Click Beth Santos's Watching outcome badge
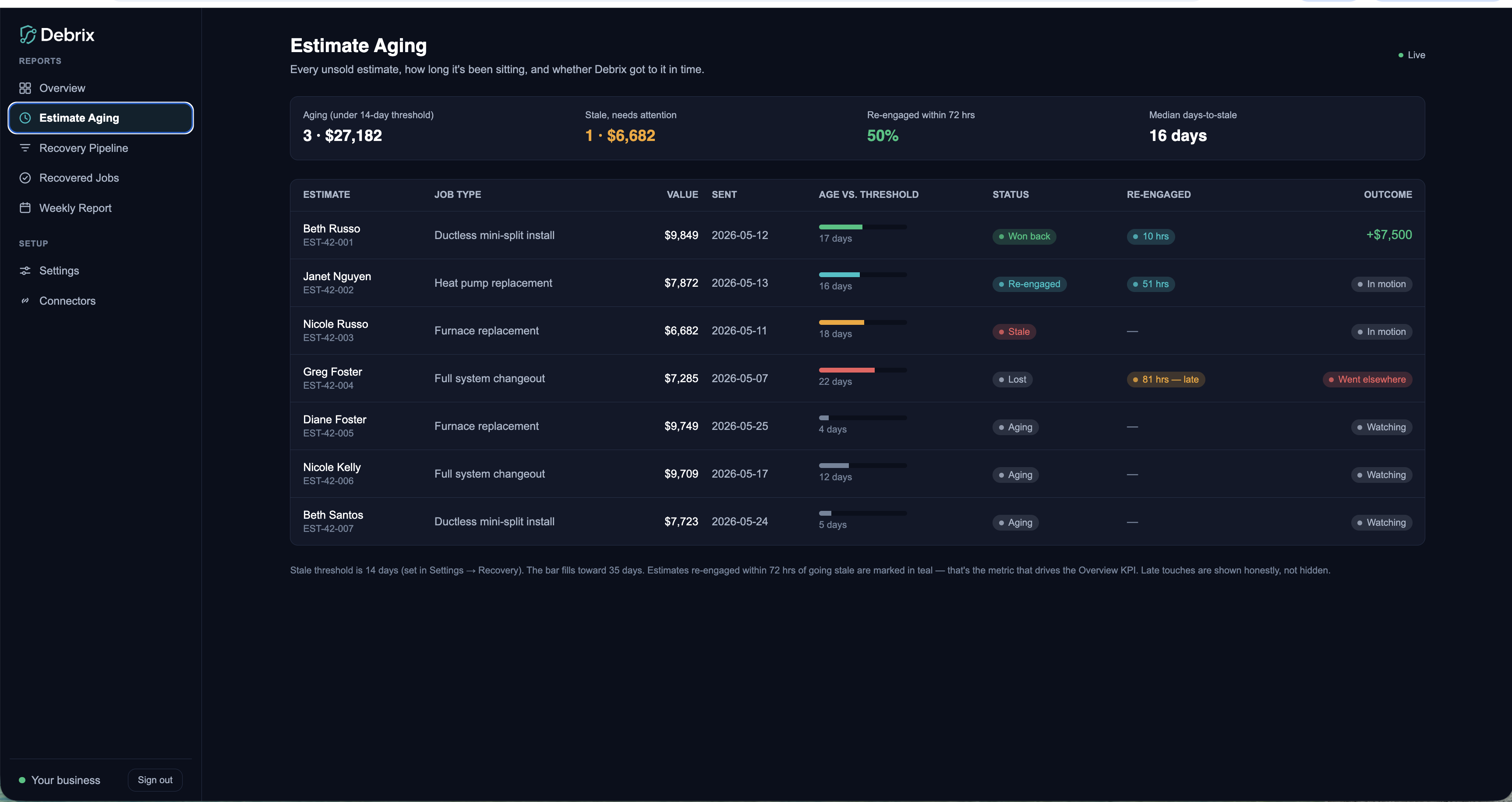 coord(1381,523)
